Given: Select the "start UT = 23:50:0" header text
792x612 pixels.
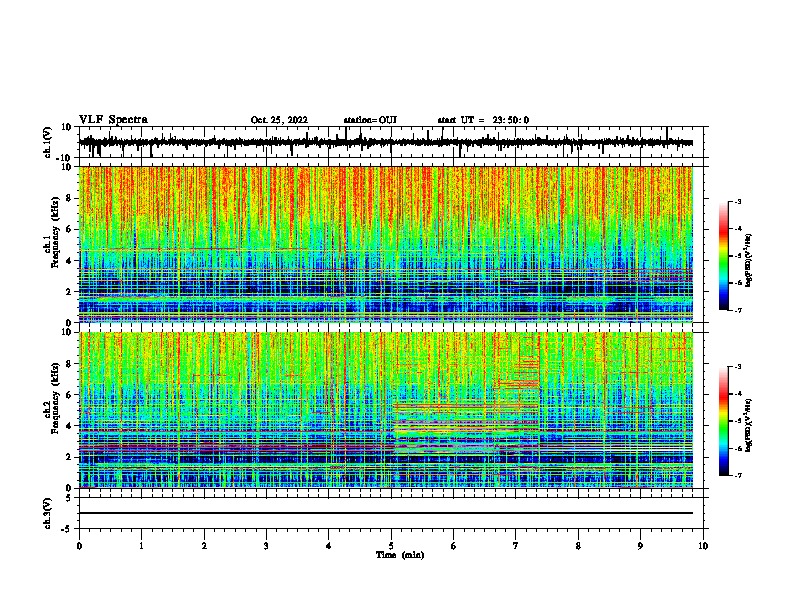Looking at the screenshot, I should pyautogui.click(x=483, y=120).
